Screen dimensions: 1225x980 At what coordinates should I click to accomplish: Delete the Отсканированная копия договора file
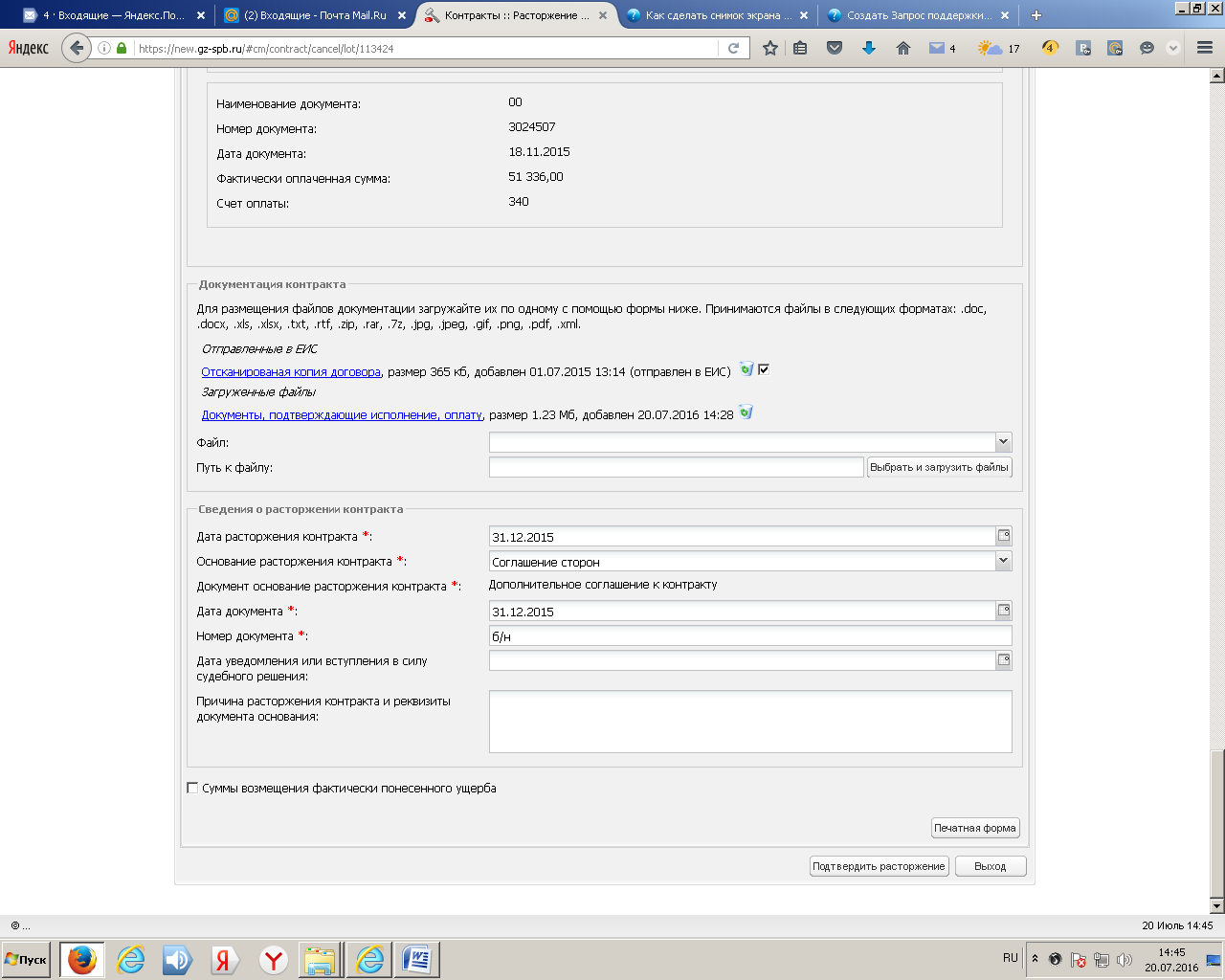pyautogui.click(x=746, y=369)
